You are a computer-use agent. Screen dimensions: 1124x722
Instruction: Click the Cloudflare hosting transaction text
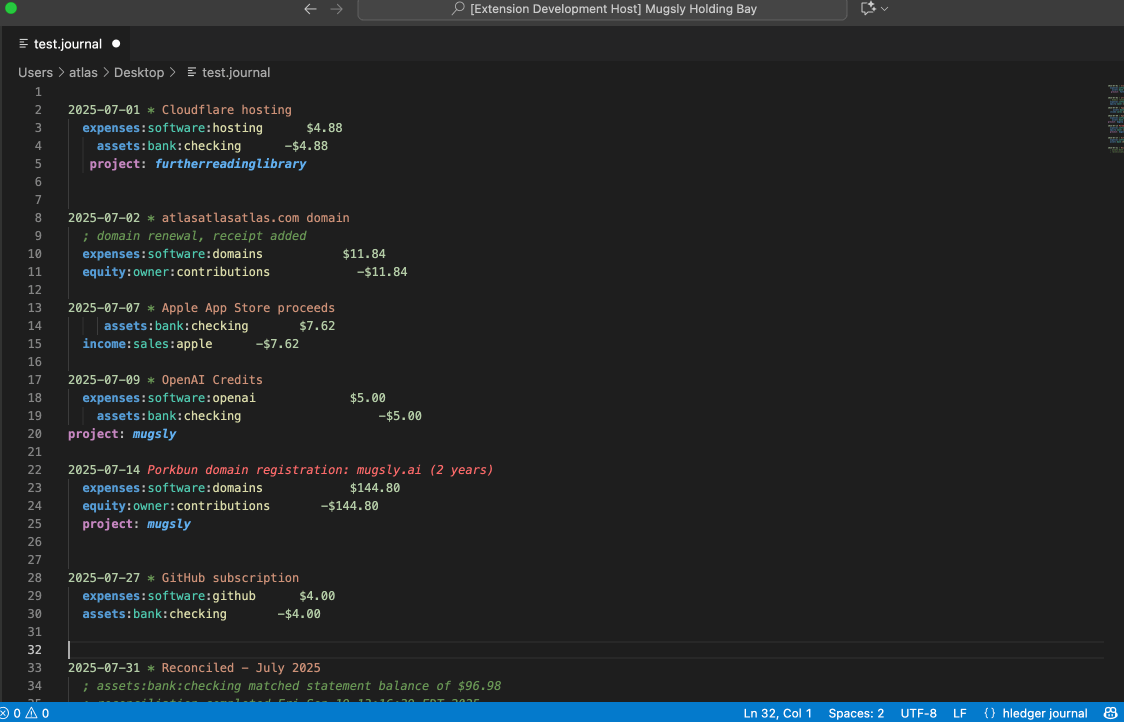(227, 110)
